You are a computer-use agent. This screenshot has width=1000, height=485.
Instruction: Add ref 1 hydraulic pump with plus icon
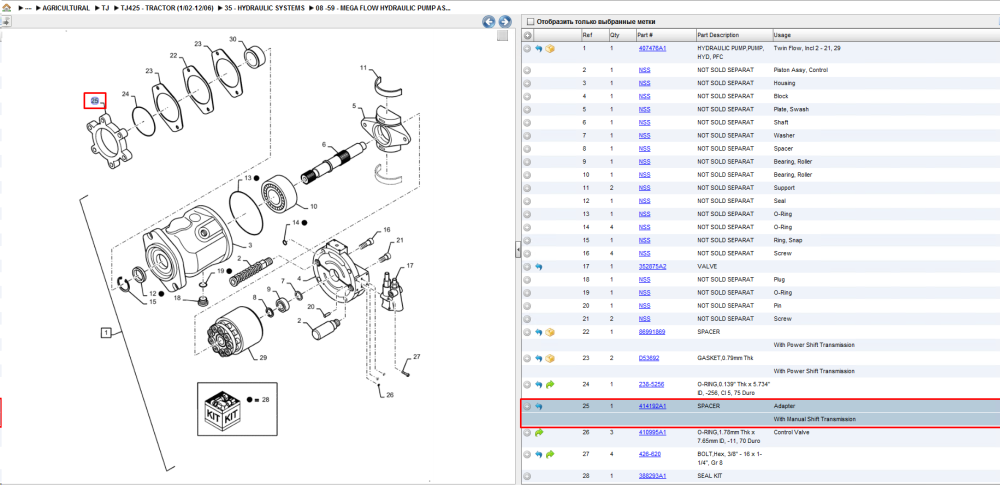[527, 48]
